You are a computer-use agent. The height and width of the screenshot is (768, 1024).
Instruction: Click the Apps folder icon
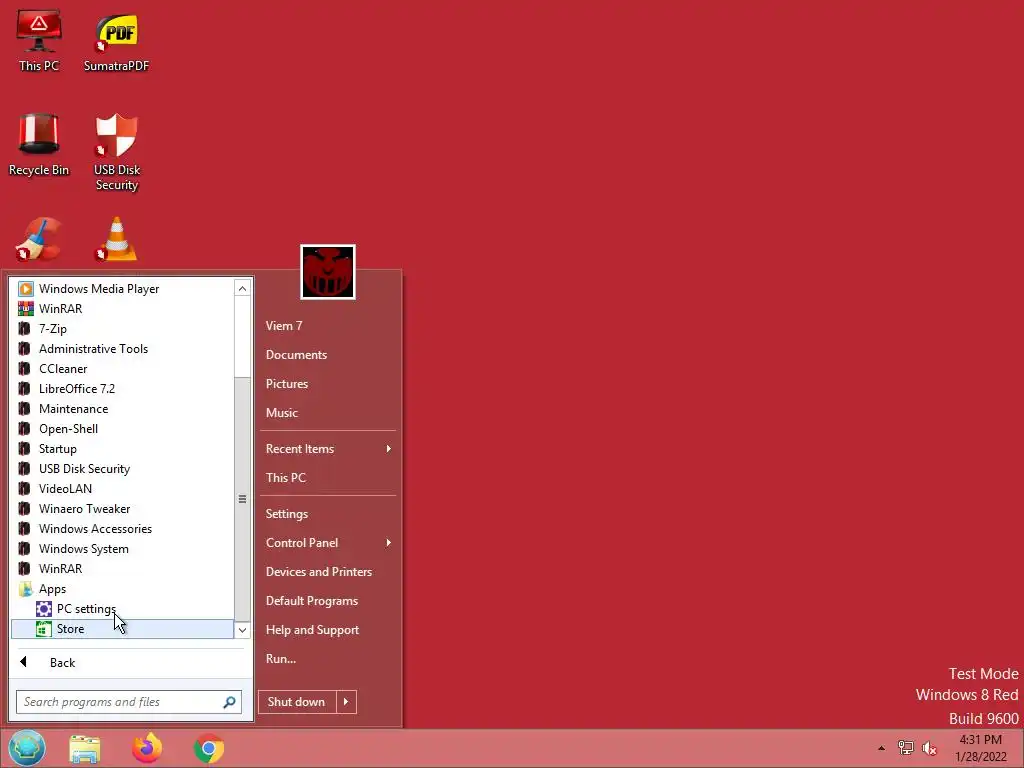pos(25,589)
